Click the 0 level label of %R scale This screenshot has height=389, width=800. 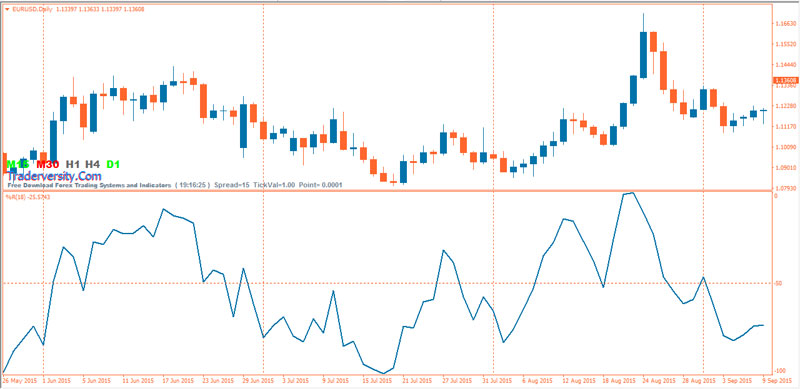click(x=776, y=196)
